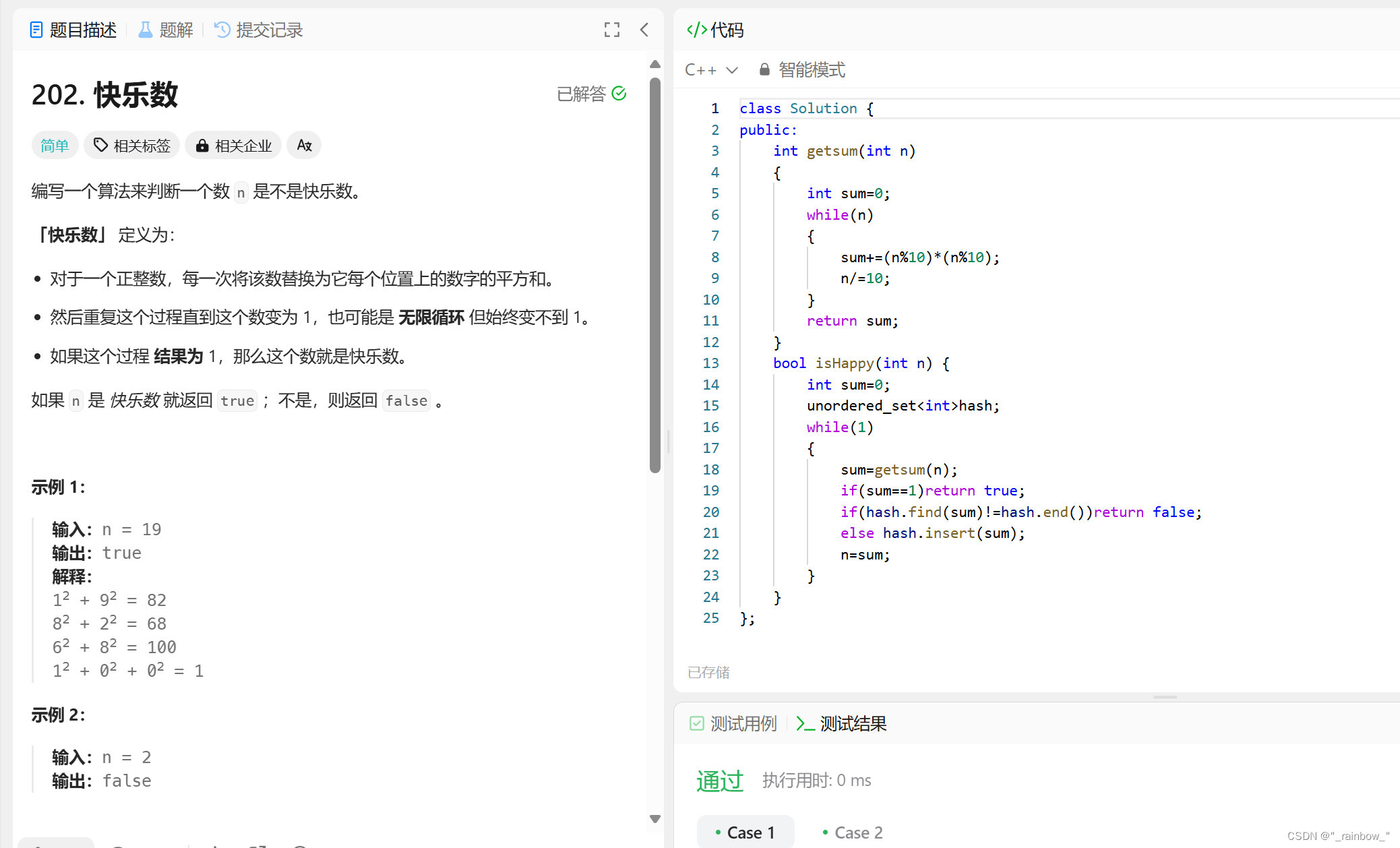Viewport: 1400px width, 848px height.
Task: Click the flask icon for 题解
Action: tap(145, 30)
